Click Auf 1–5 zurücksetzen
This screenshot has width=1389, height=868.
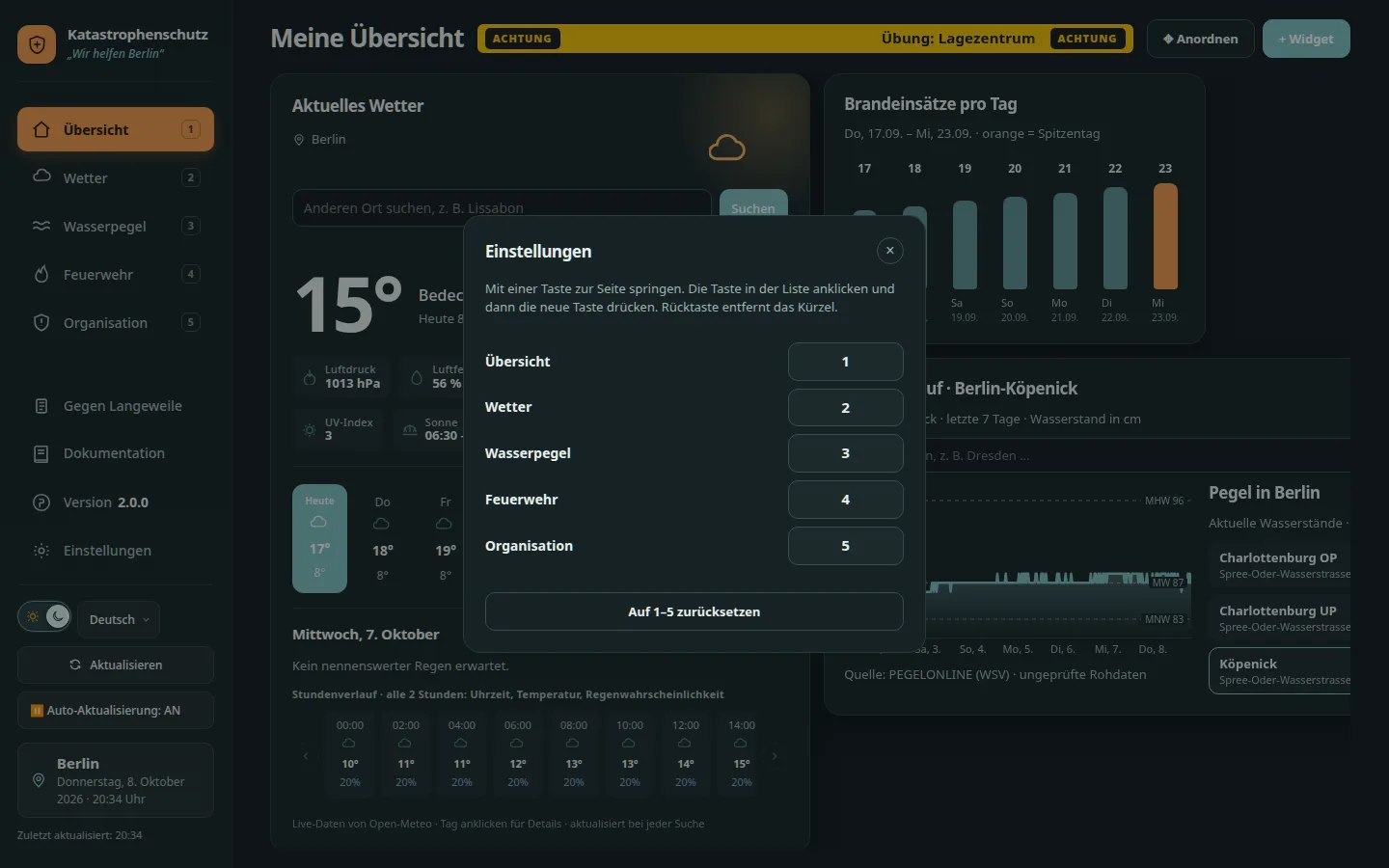(694, 611)
